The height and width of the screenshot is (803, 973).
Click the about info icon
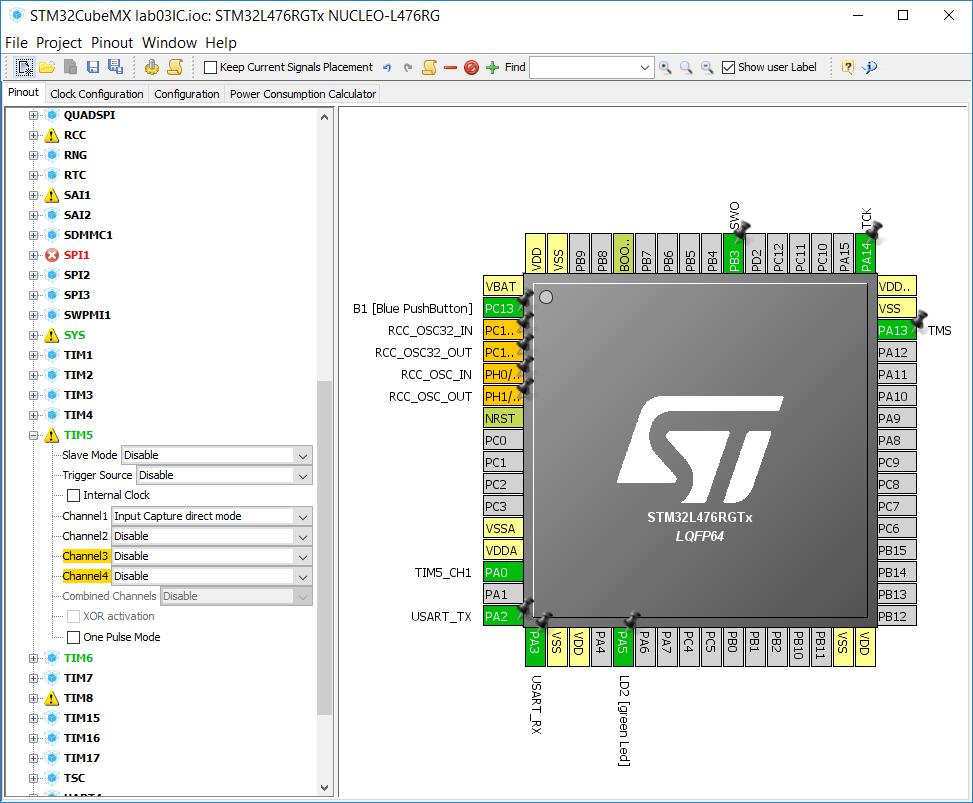point(870,67)
